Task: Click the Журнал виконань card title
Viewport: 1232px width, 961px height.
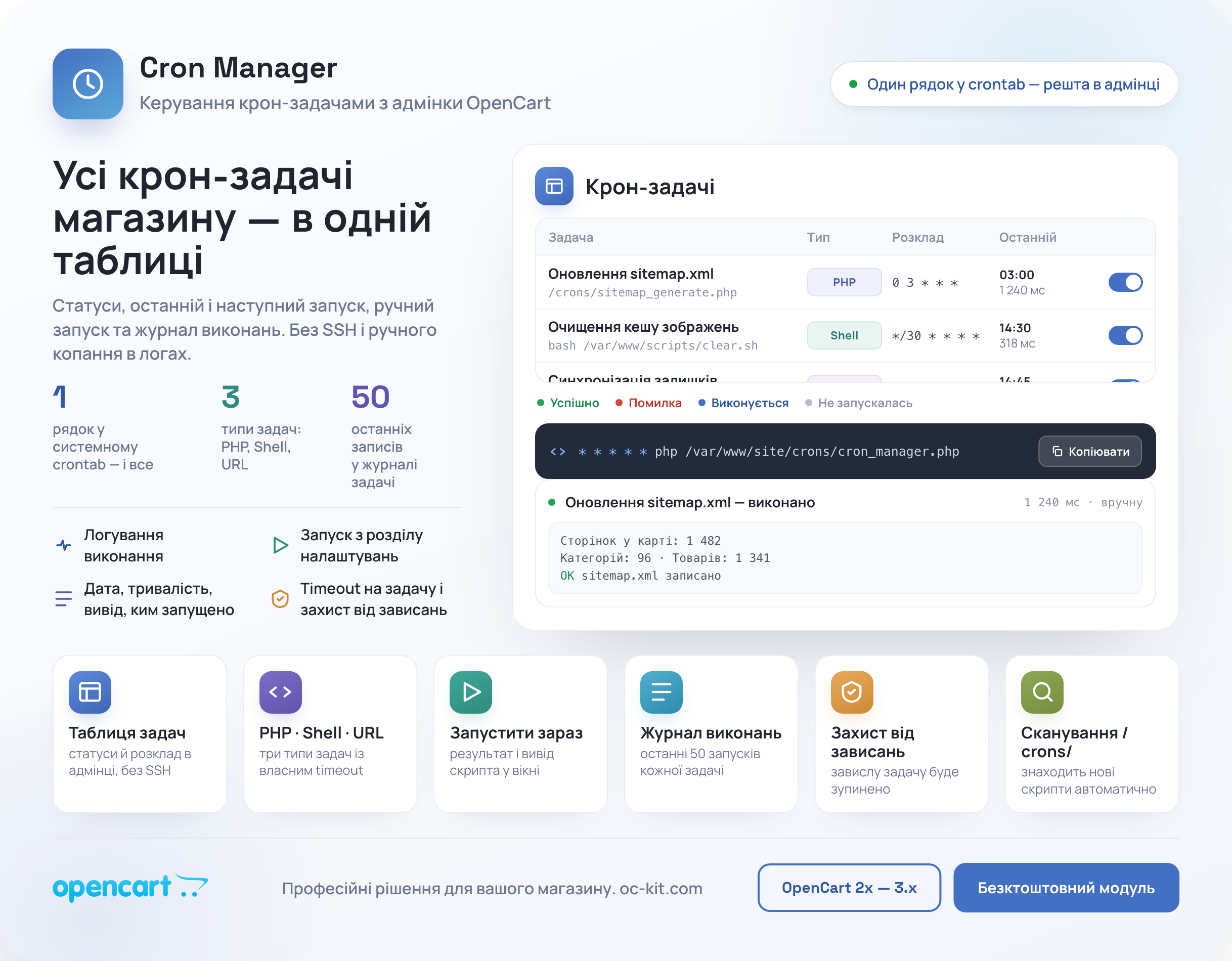Action: (711, 732)
